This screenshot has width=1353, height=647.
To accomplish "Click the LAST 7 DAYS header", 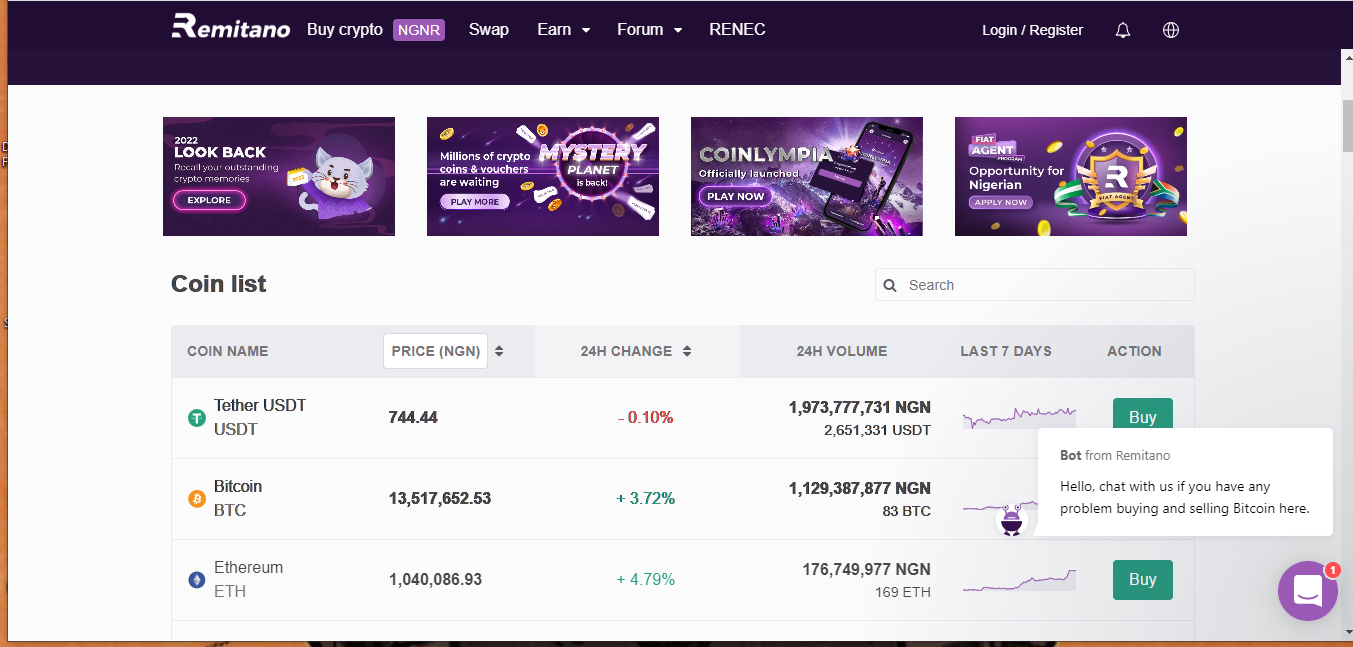I will point(1006,351).
